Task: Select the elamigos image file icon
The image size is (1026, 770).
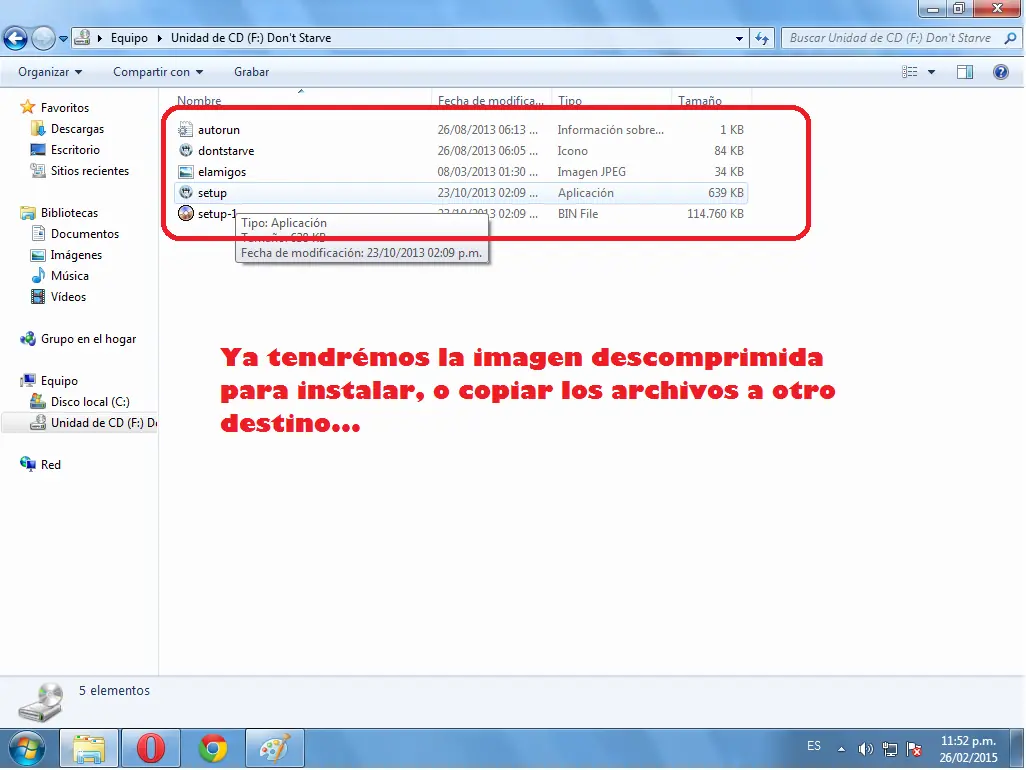Action: pos(186,171)
